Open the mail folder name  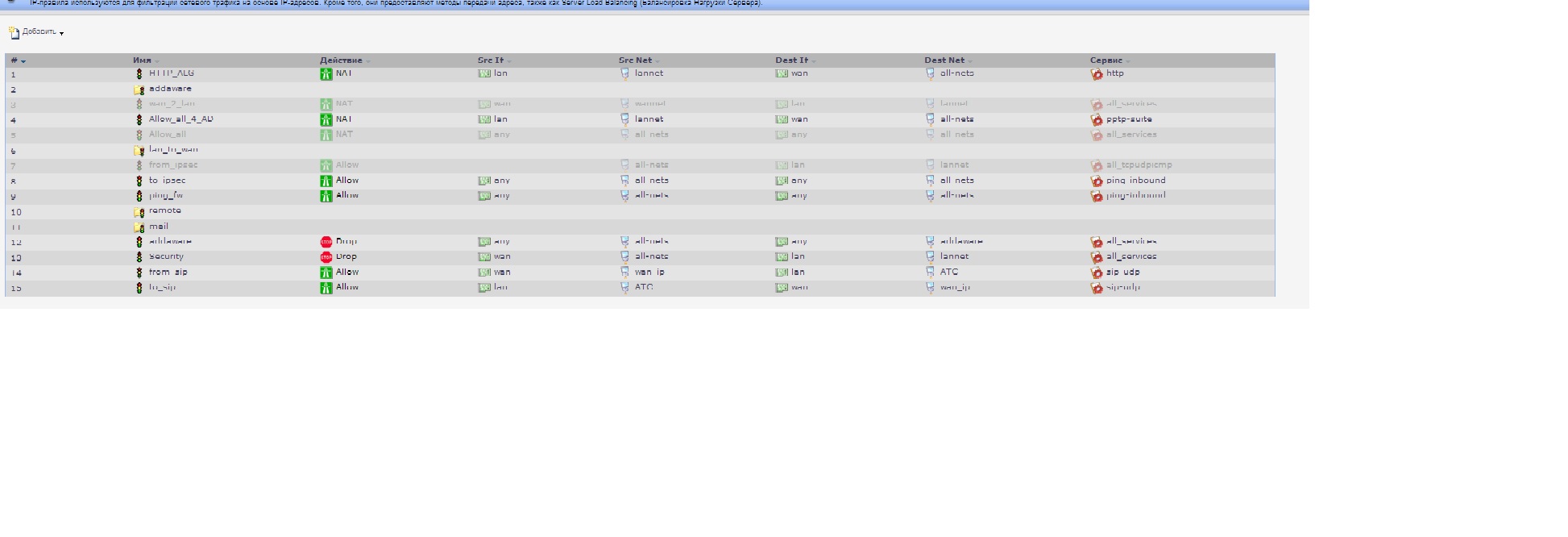coord(159,227)
